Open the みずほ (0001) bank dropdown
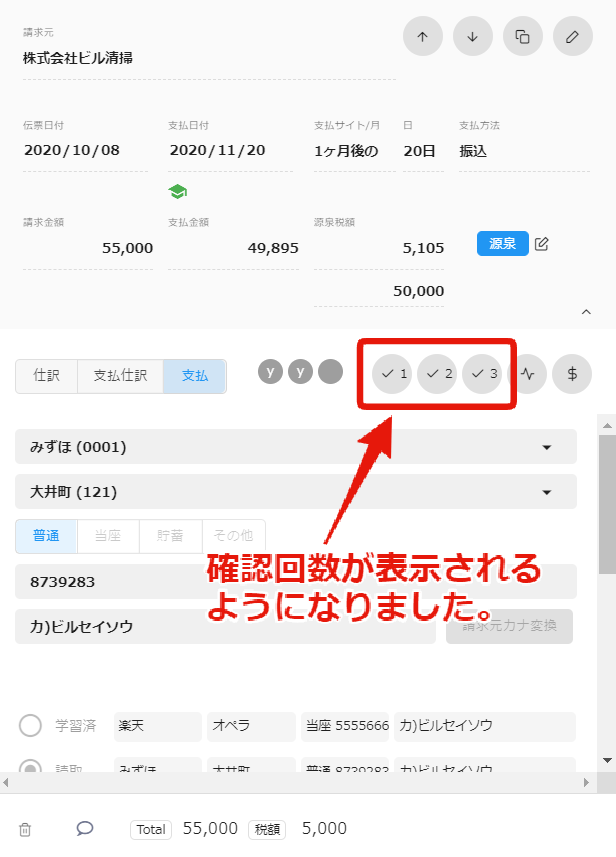This screenshot has height=857, width=616. coord(296,447)
